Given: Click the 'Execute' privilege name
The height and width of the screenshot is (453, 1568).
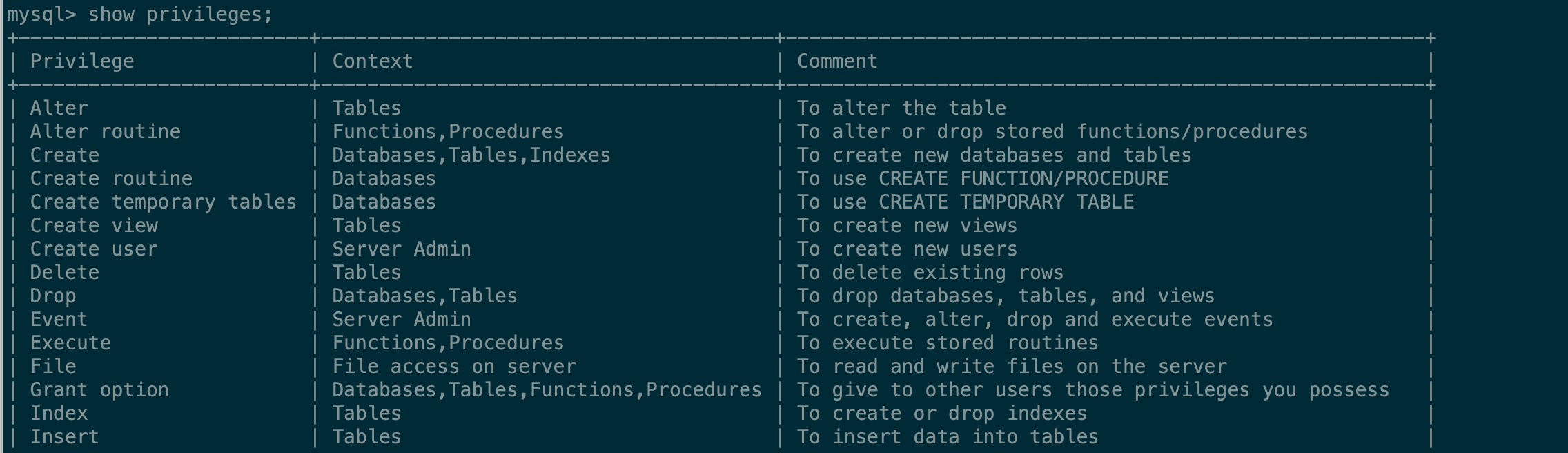Looking at the screenshot, I should click(70, 343).
